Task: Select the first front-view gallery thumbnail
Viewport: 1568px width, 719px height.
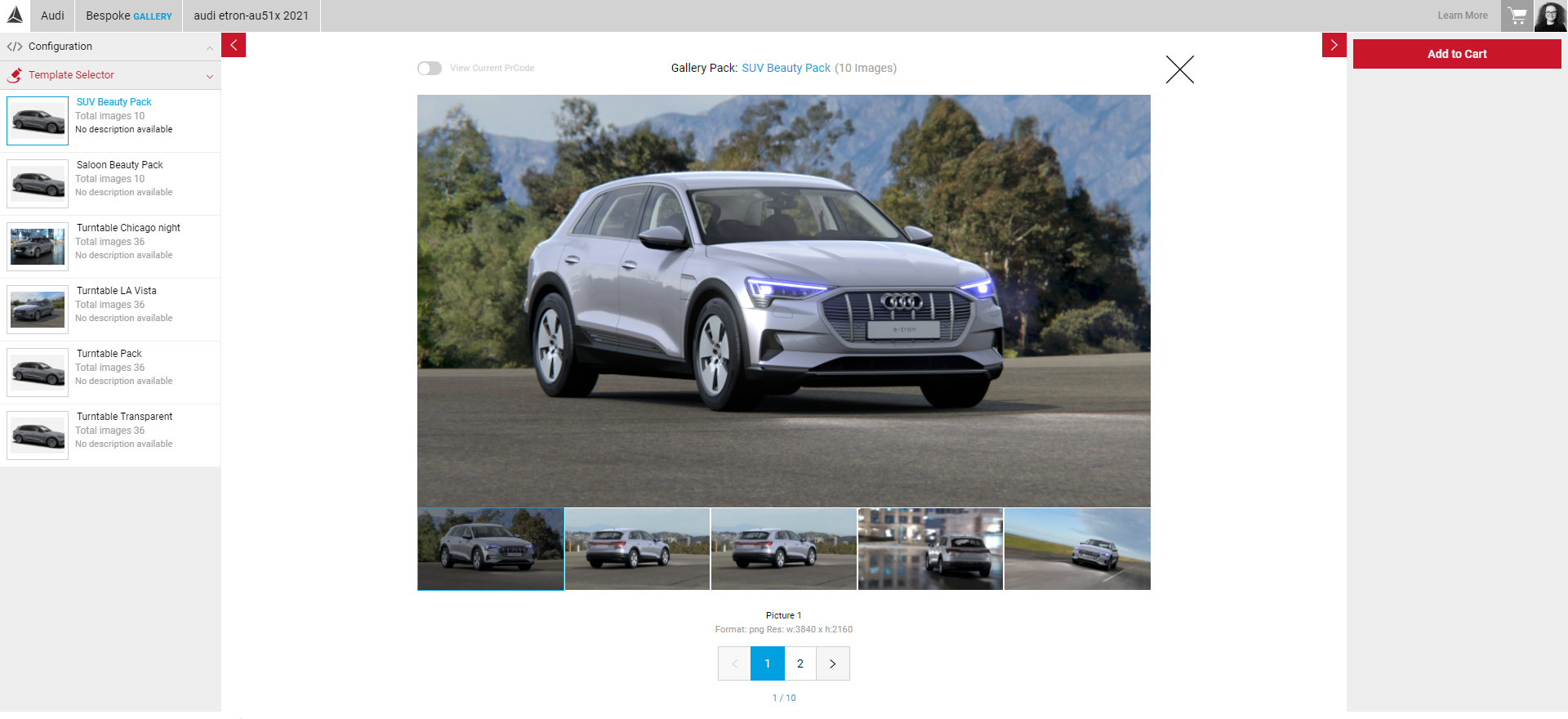Action: click(x=490, y=549)
